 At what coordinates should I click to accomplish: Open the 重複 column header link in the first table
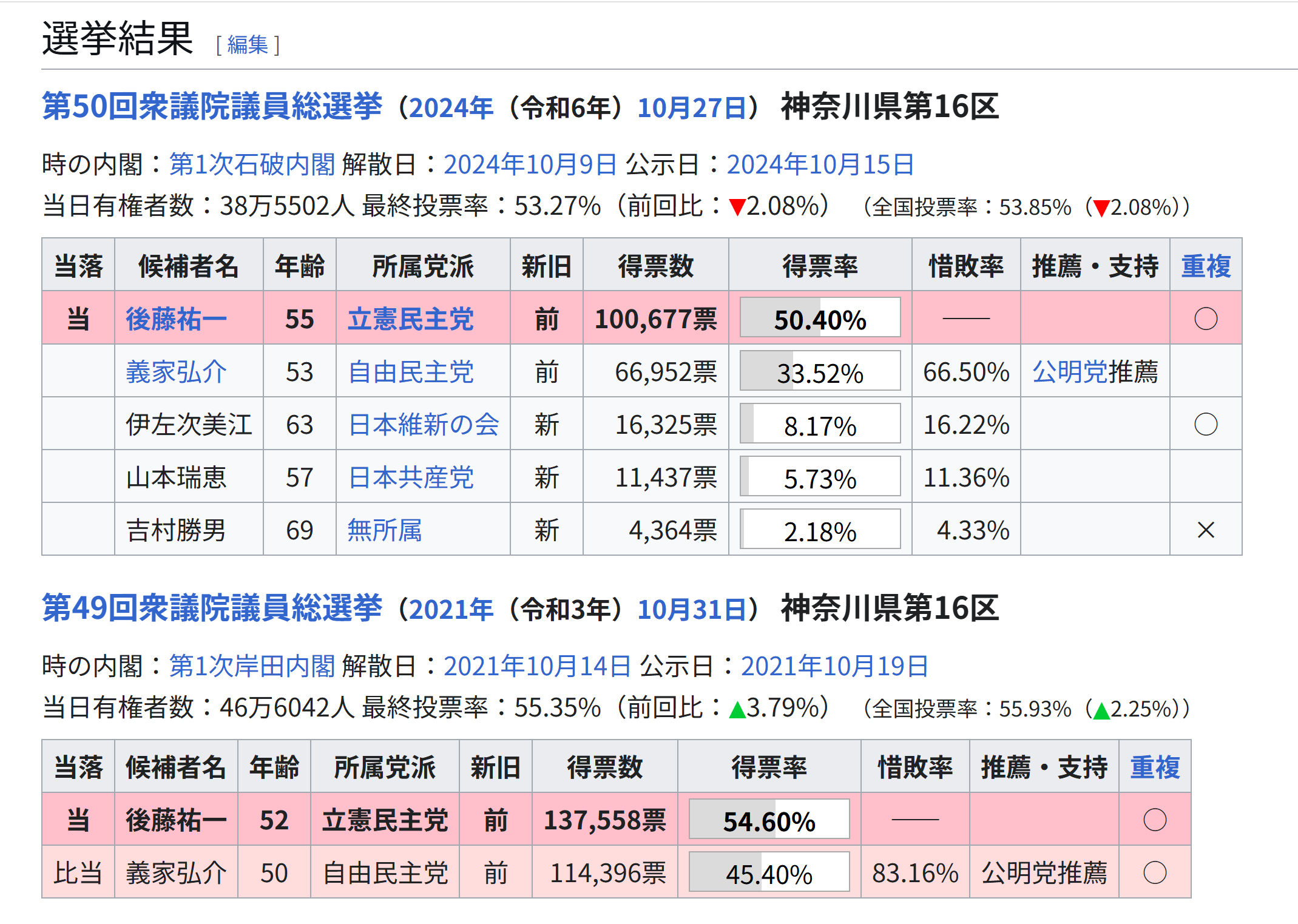(1205, 266)
